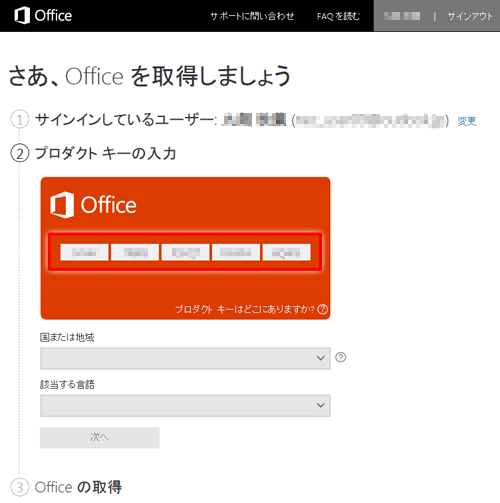Open プロダクト キーはどこにありますか? help link
500x503 pixels.
tap(245, 309)
